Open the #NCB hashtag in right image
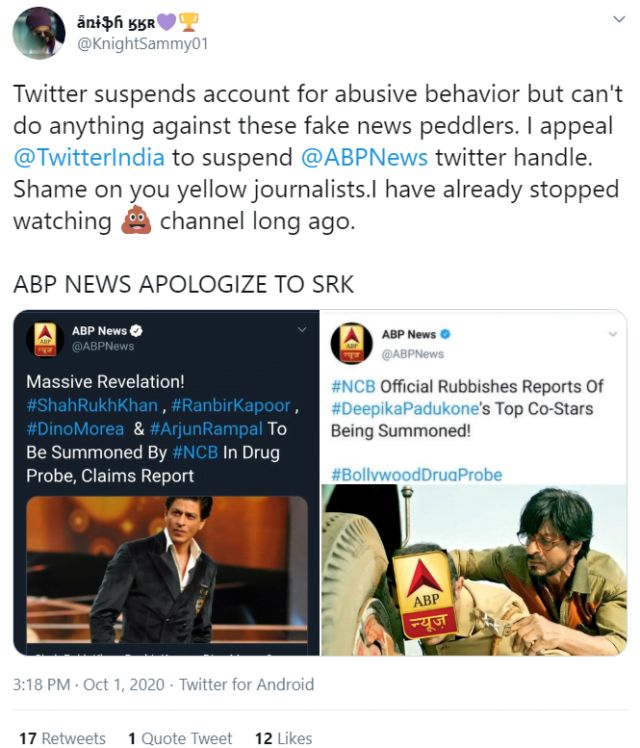 [x=353, y=387]
